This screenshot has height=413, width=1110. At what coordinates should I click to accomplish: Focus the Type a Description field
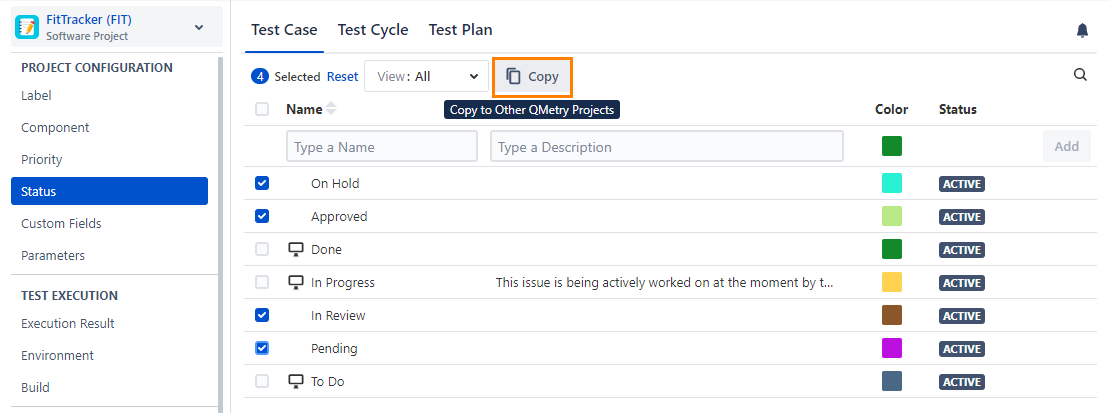[x=667, y=147]
